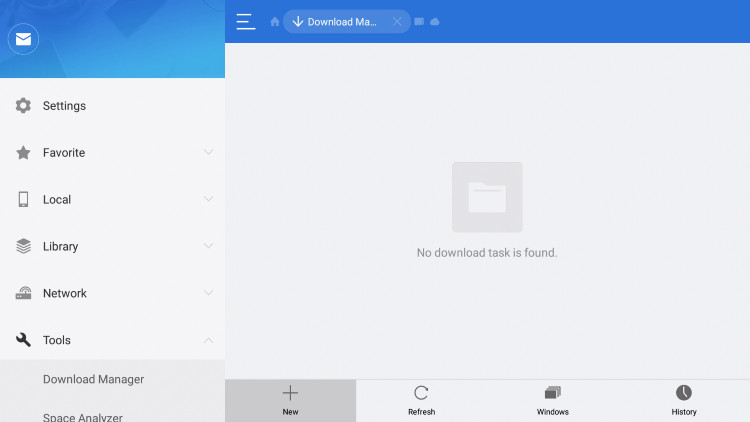Collapse the Tools chevron
750x422 pixels.
208,340
